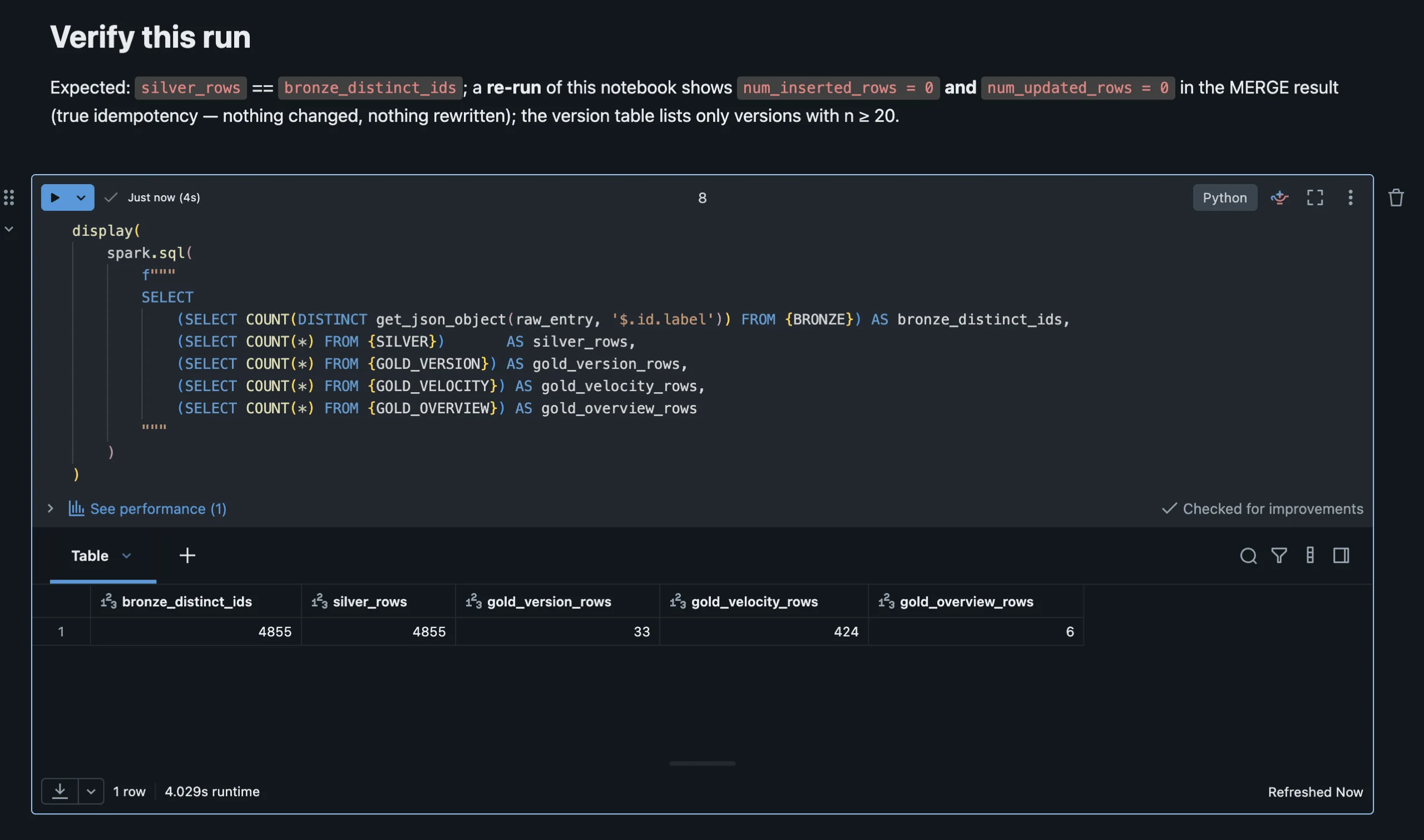Image resolution: width=1424 pixels, height=840 pixels.
Task: Filter the results table
Action: click(1279, 555)
